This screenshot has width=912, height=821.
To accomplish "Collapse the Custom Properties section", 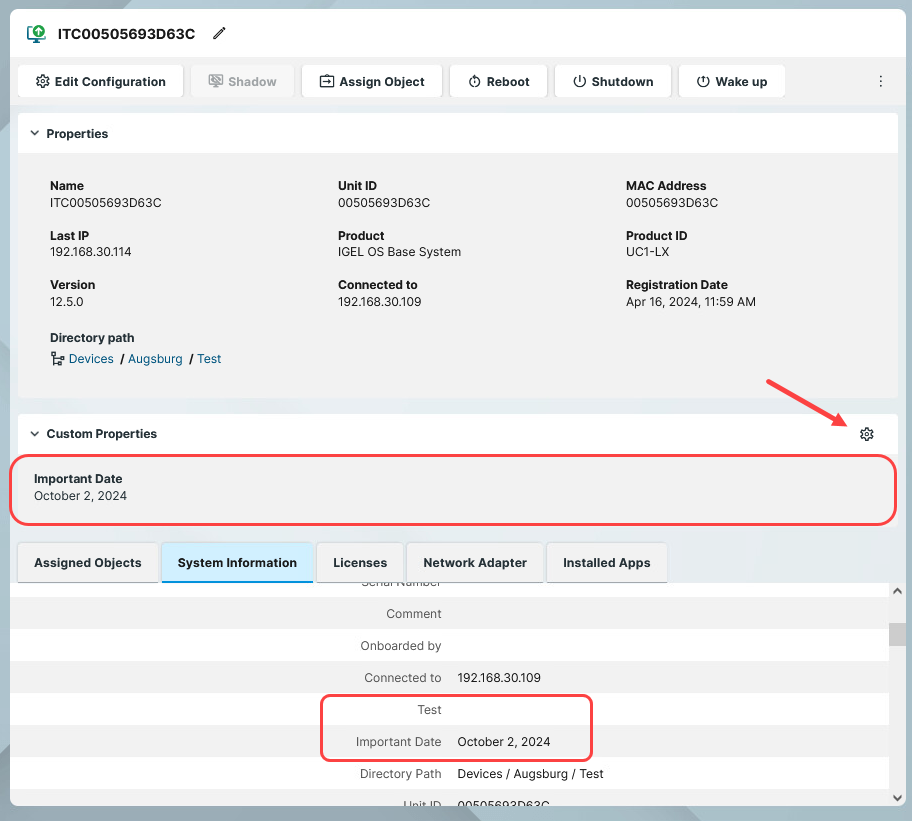I will (x=34, y=434).
